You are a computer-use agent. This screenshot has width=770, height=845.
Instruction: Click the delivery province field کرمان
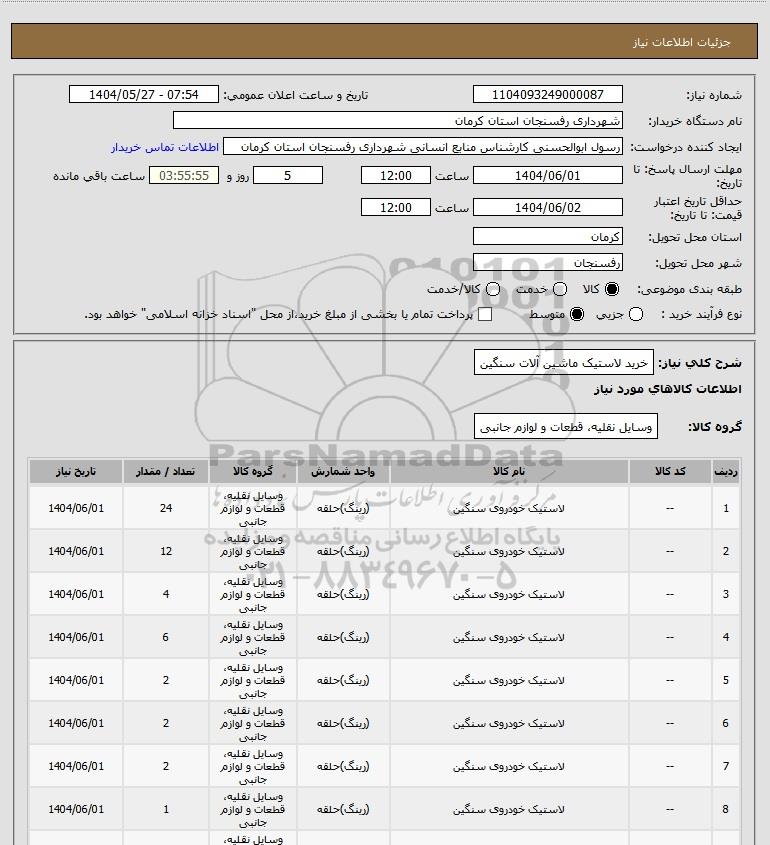pos(547,236)
